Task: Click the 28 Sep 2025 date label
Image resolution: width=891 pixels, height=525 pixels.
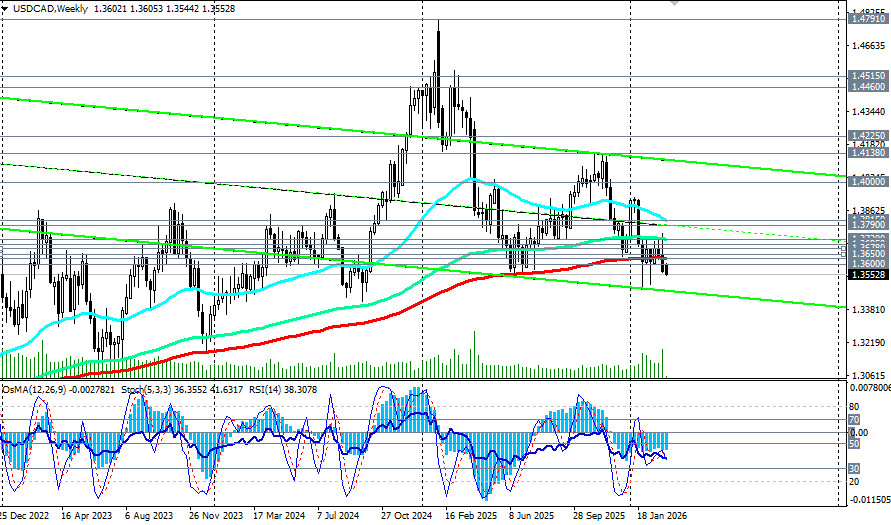Action: coord(599,516)
